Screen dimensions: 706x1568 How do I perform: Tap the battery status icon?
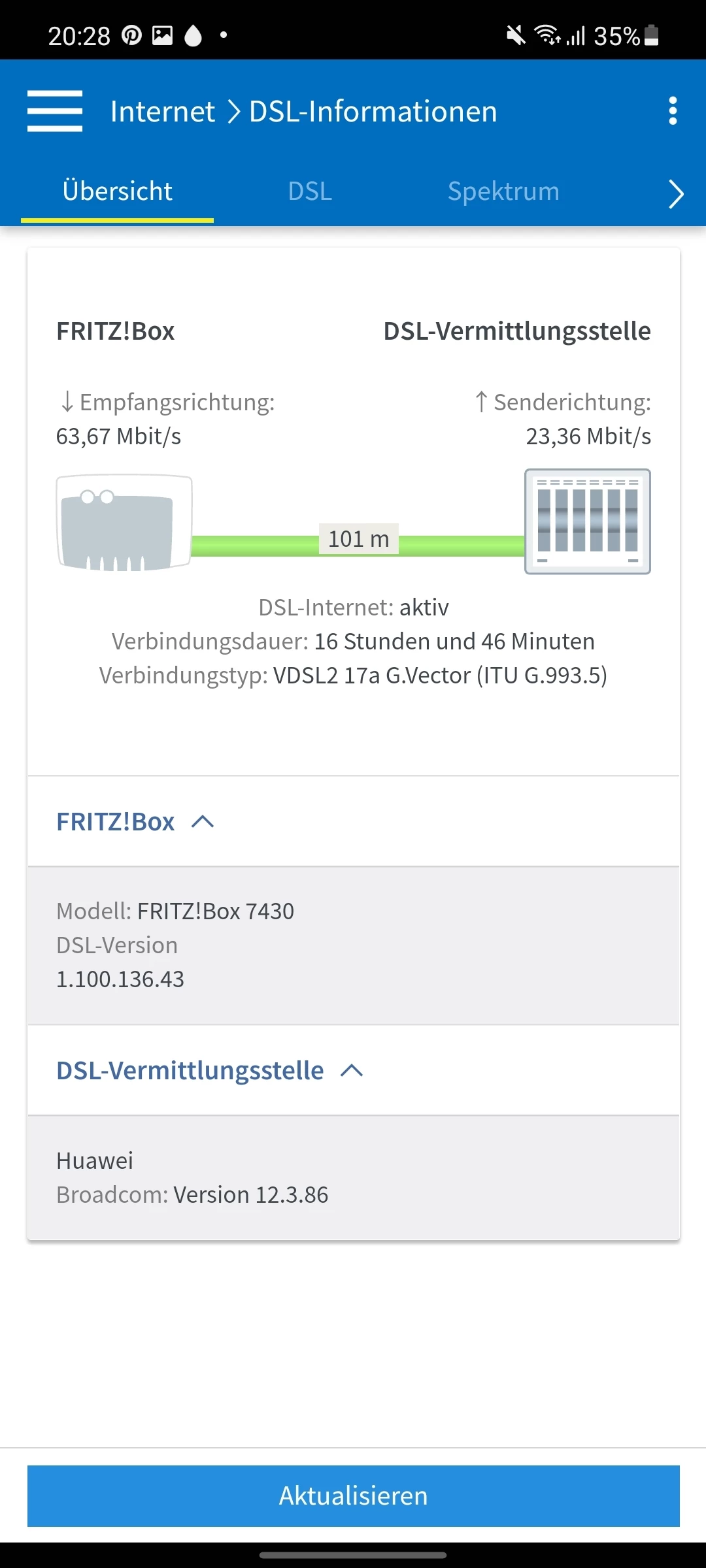point(651,35)
